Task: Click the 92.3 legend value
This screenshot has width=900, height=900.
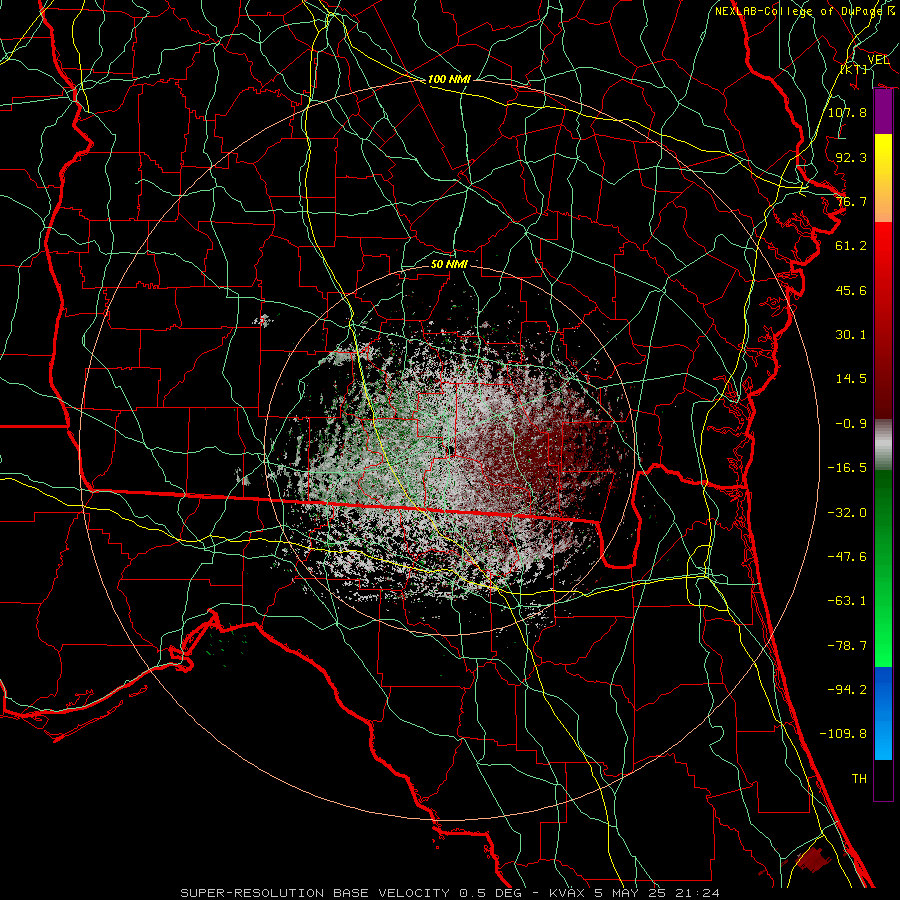Action: [x=851, y=157]
